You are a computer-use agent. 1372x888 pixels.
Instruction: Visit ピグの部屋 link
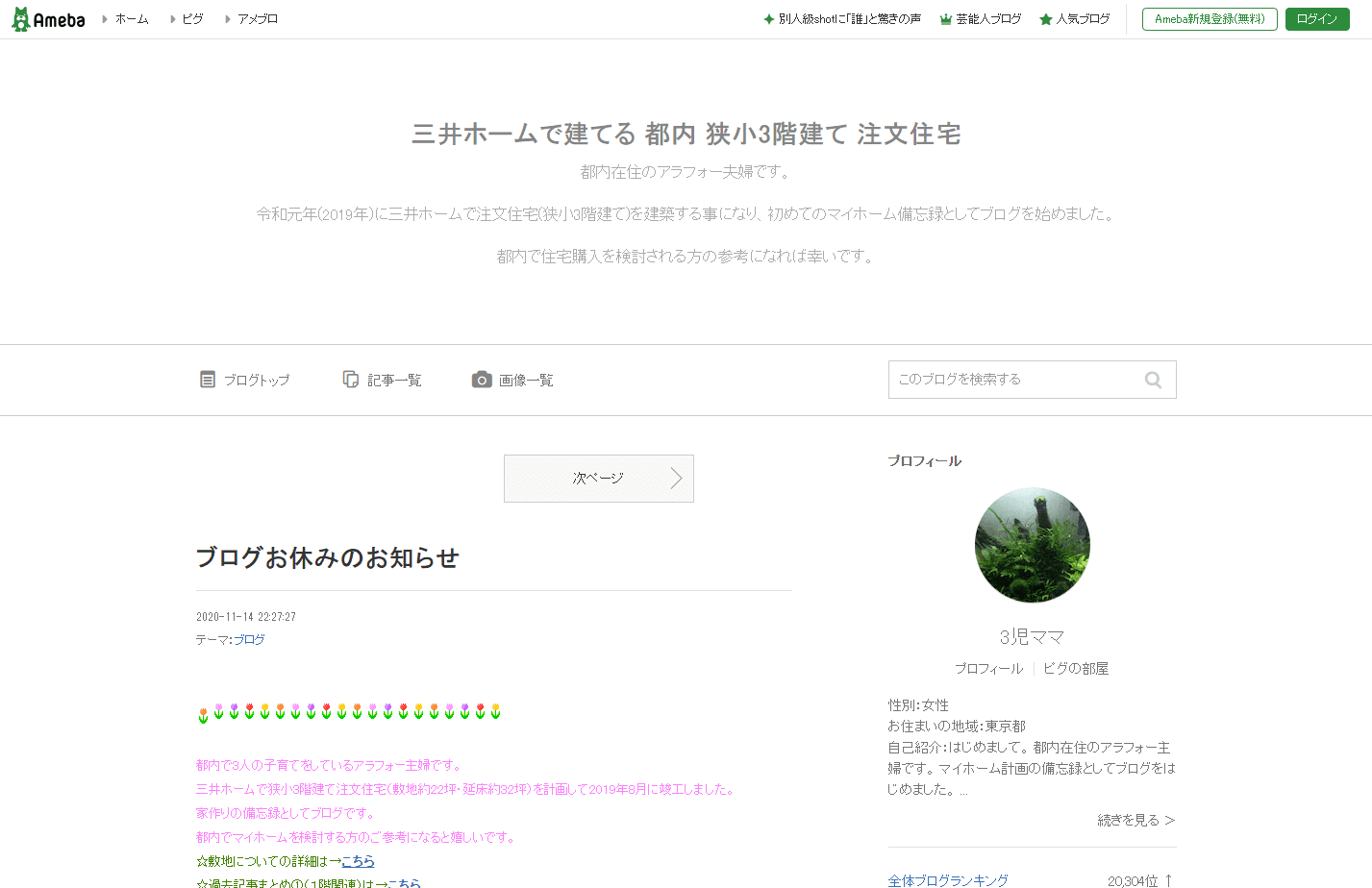[x=1076, y=669]
